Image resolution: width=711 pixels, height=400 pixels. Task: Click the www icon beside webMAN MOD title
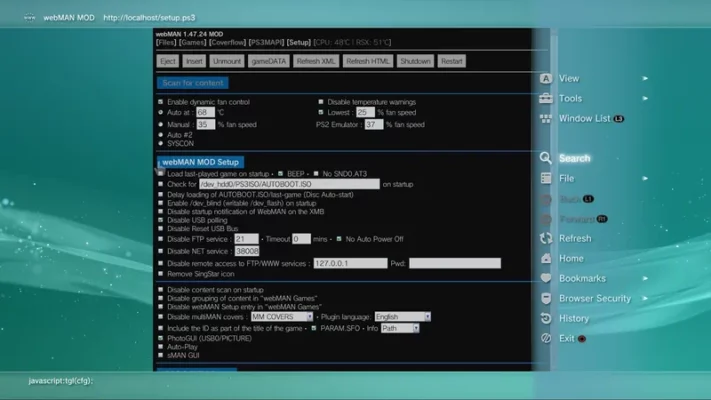coord(29,18)
